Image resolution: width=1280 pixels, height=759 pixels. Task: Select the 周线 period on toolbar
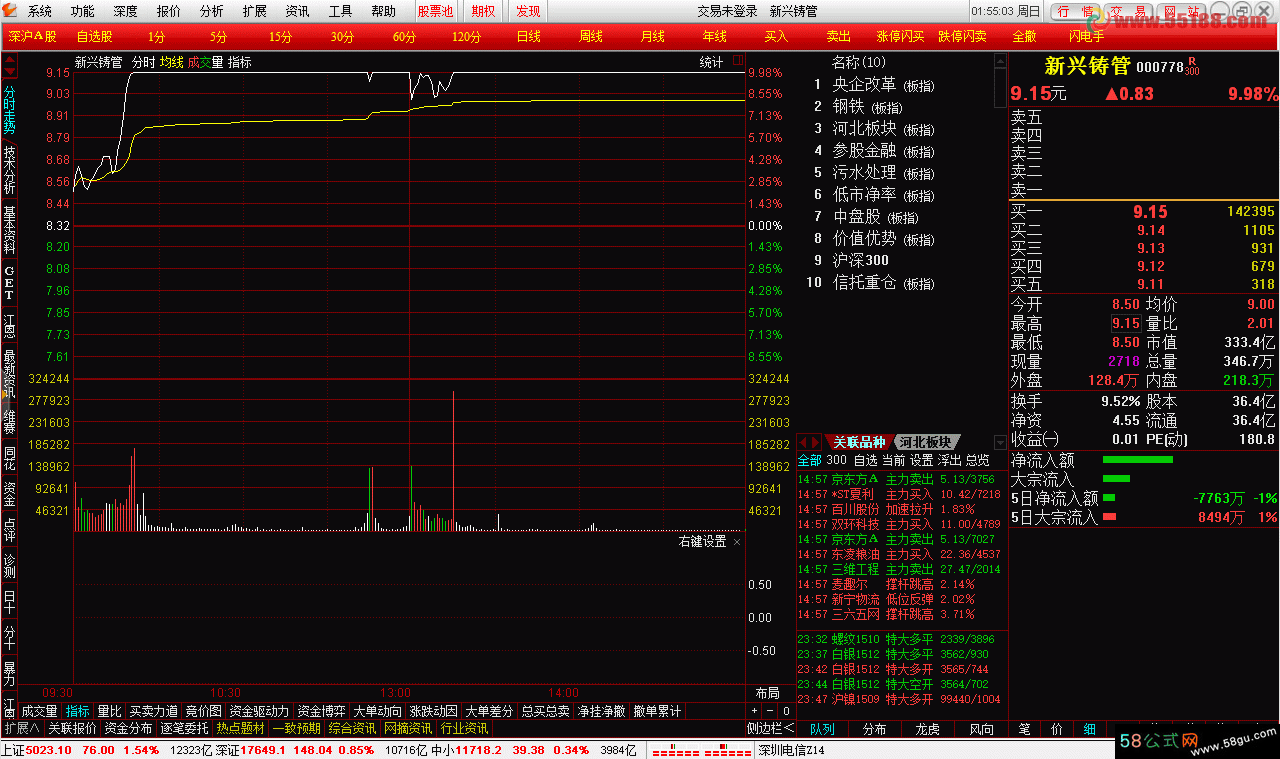(590, 36)
